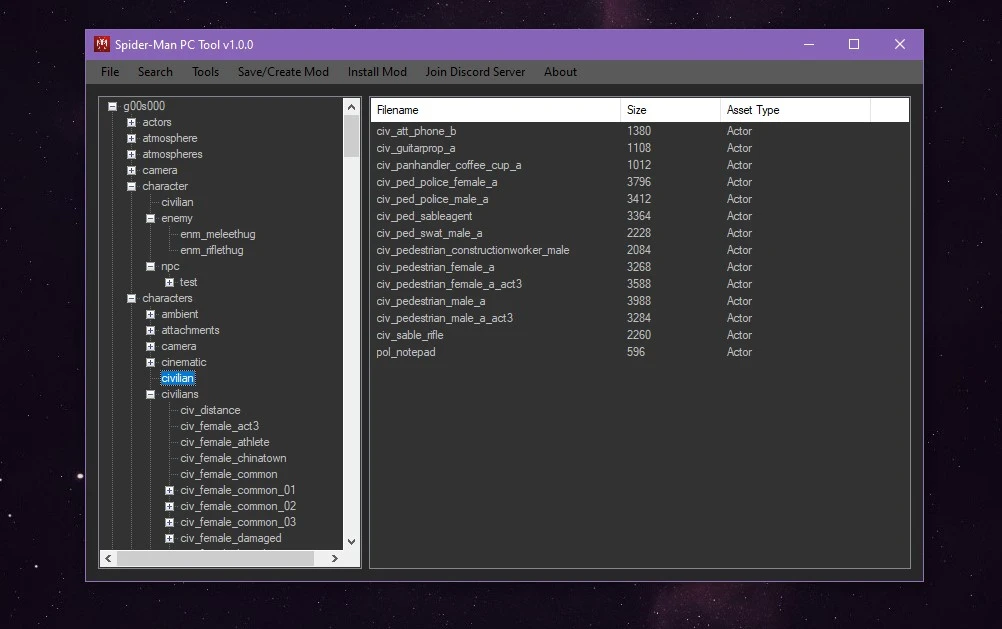Open the Tools menu
This screenshot has width=1002, height=629.
[205, 72]
